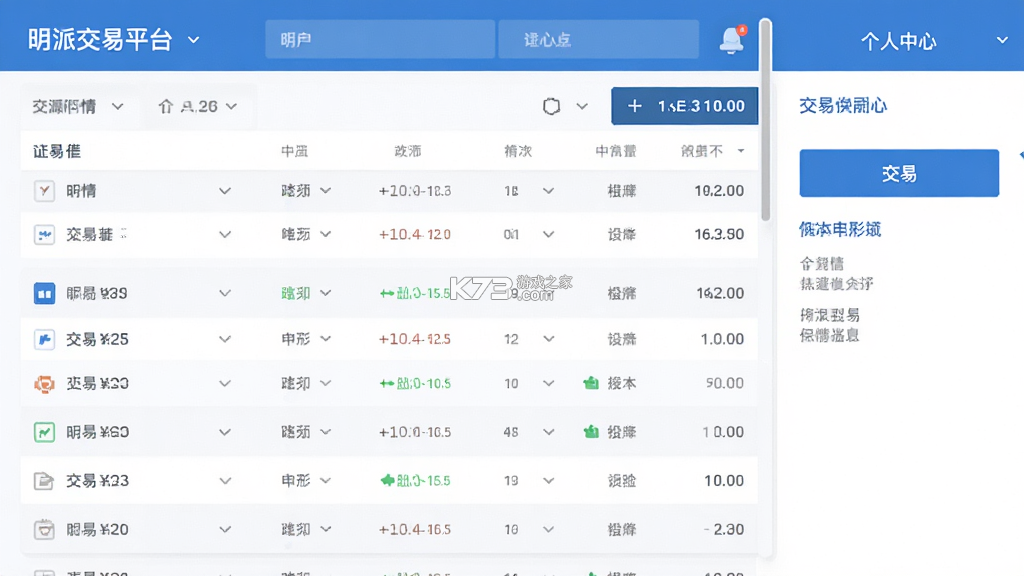Click the green change value of the 交易 ¥33 row
Screen dimensions: 1024x576
[x=415, y=481]
